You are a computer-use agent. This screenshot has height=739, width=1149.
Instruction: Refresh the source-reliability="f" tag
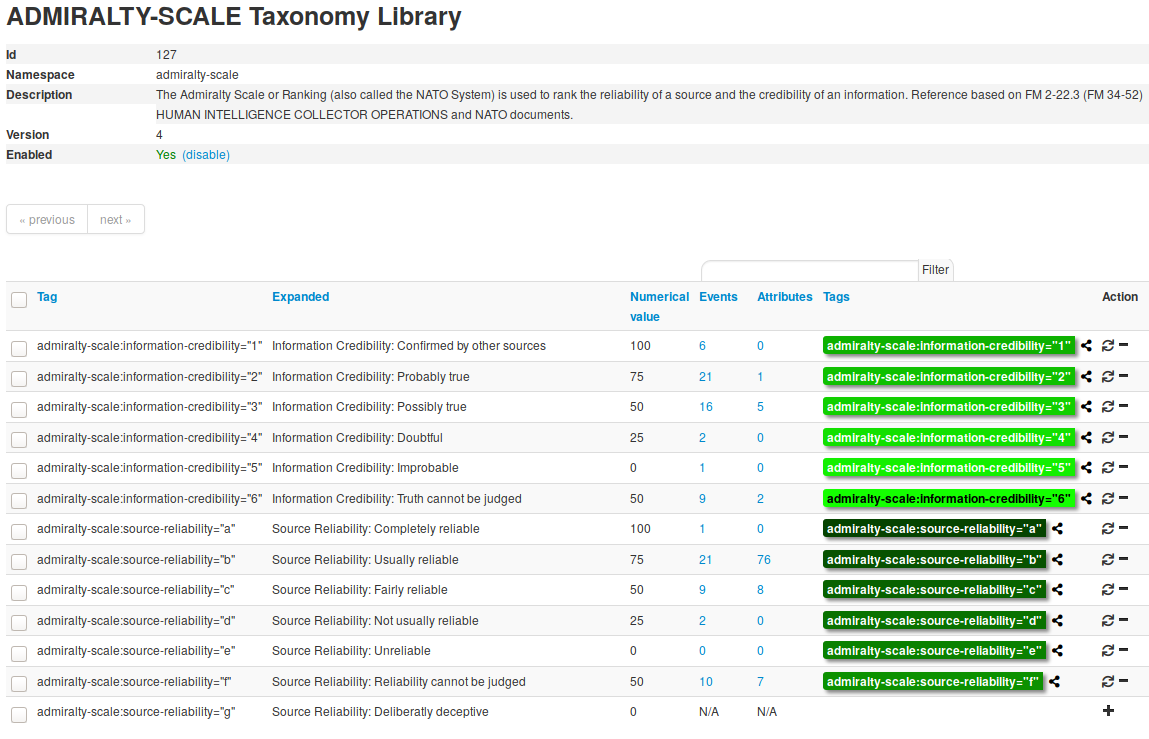click(1108, 682)
